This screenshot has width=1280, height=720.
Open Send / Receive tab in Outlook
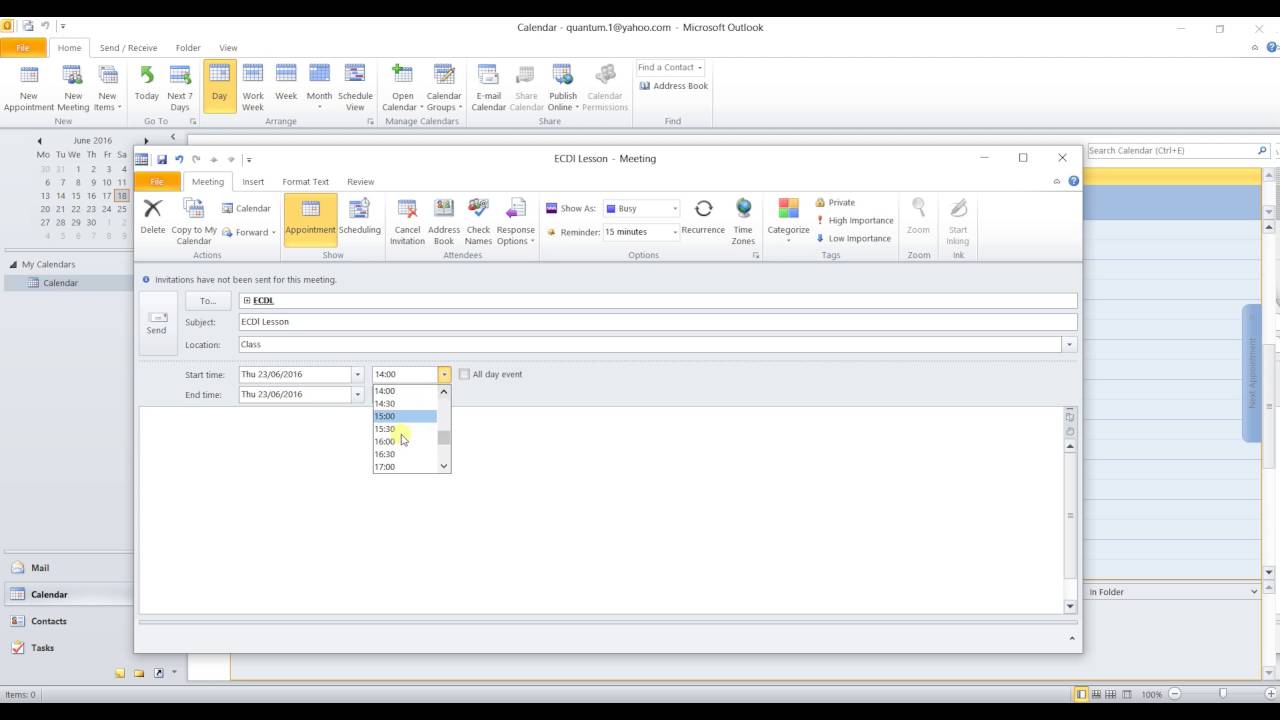pyautogui.click(x=128, y=48)
